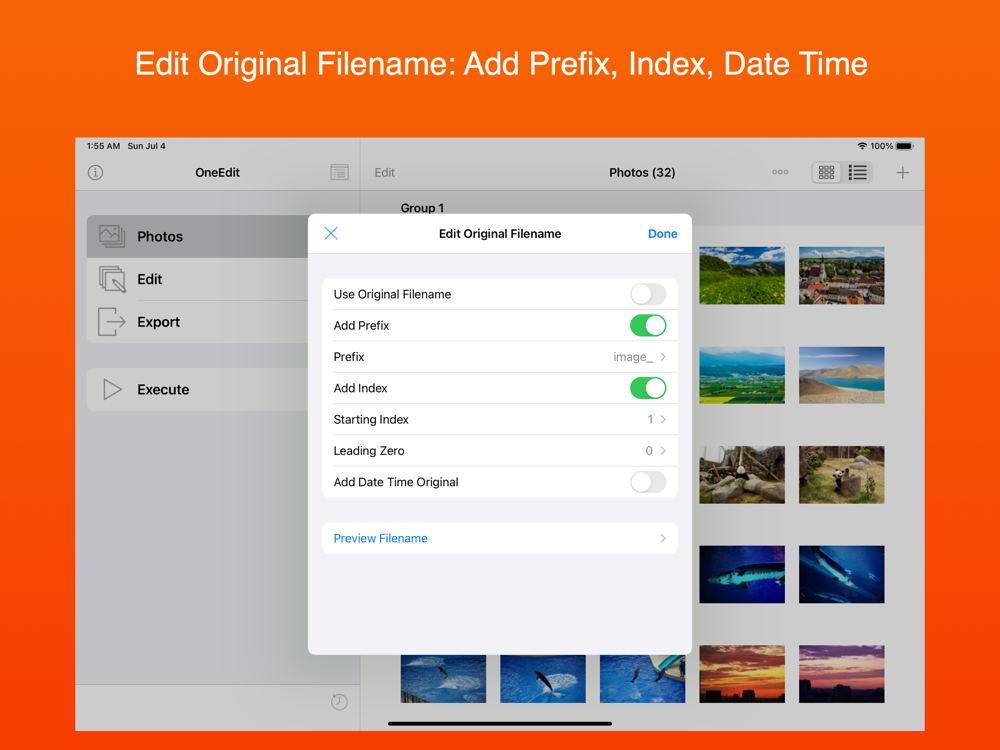The width and height of the screenshot is (1000, 750).
Task: Select the Edit sidebar item
Action: (198, 279)
